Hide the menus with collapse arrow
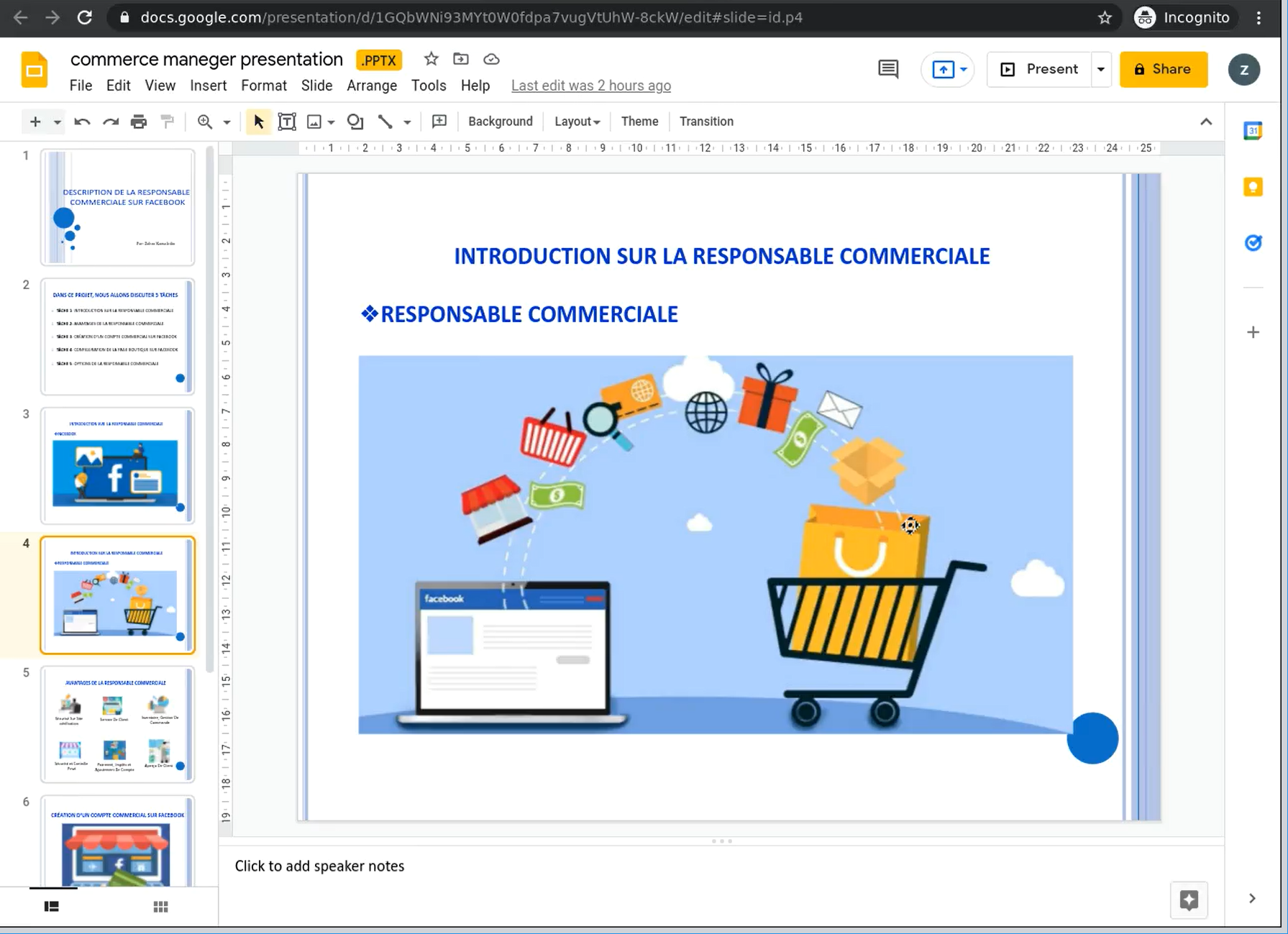Screen dimensions: 1288x934 pyautogui.click(x=1206, y=122)
